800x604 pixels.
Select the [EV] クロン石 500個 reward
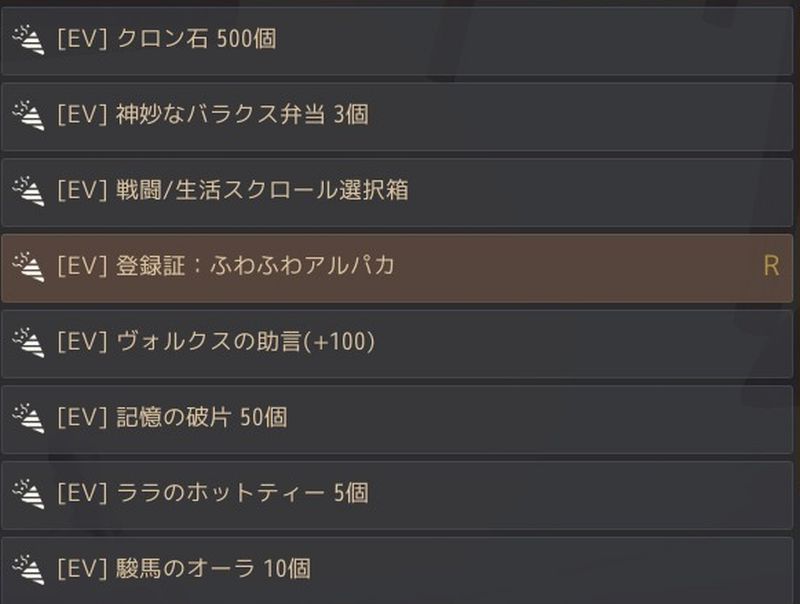pyautogui.click(x=400, y=40)
